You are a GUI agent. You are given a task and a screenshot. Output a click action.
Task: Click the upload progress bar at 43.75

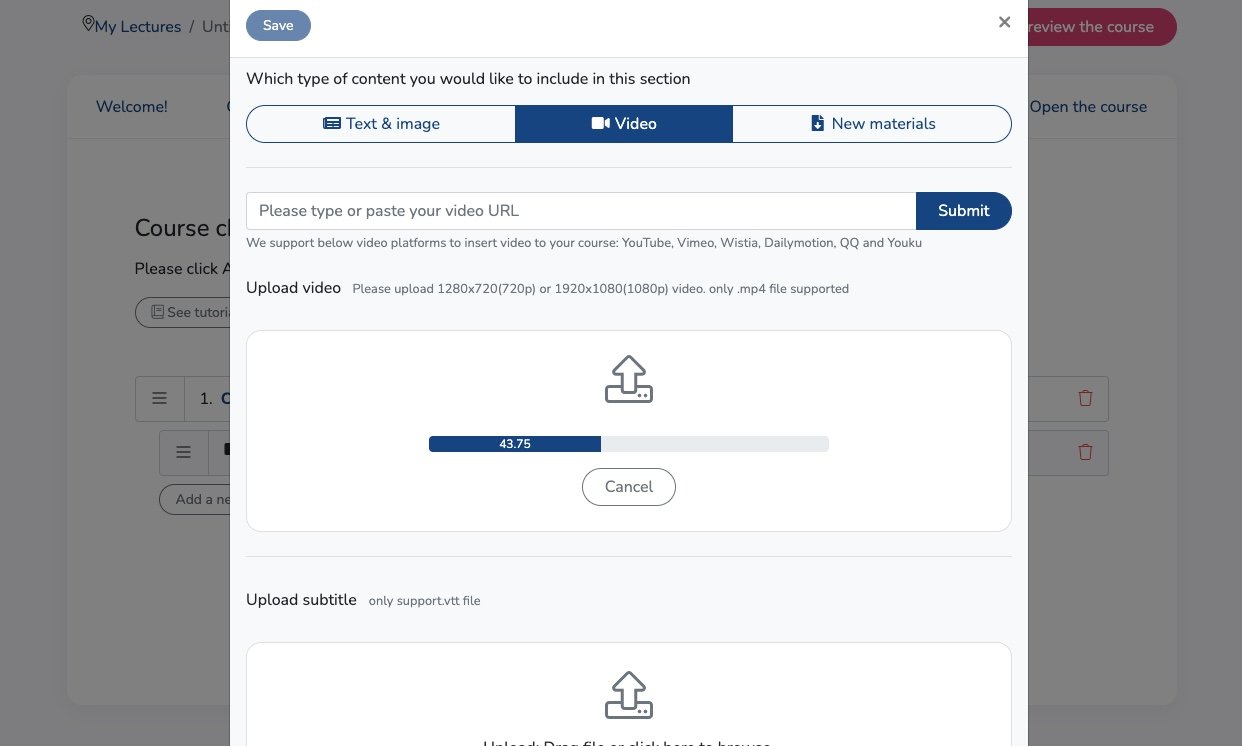tap(628, 444)
